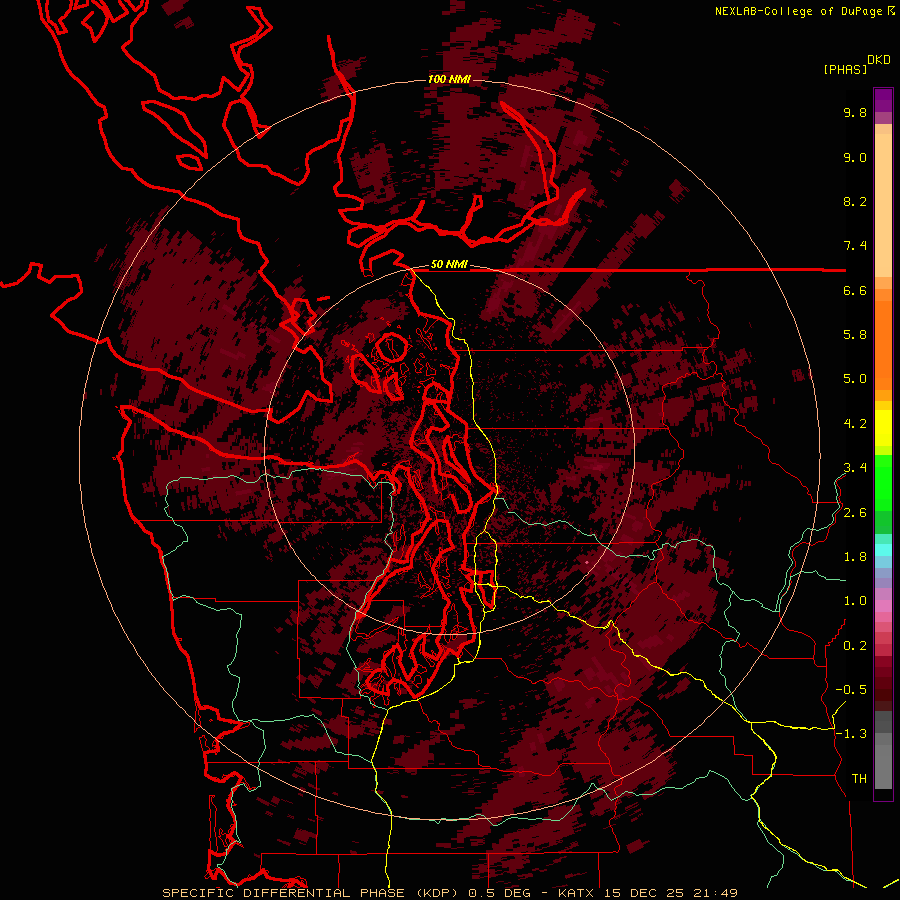
Task: Click the 1.0 legend value
Action: (855, 601)
